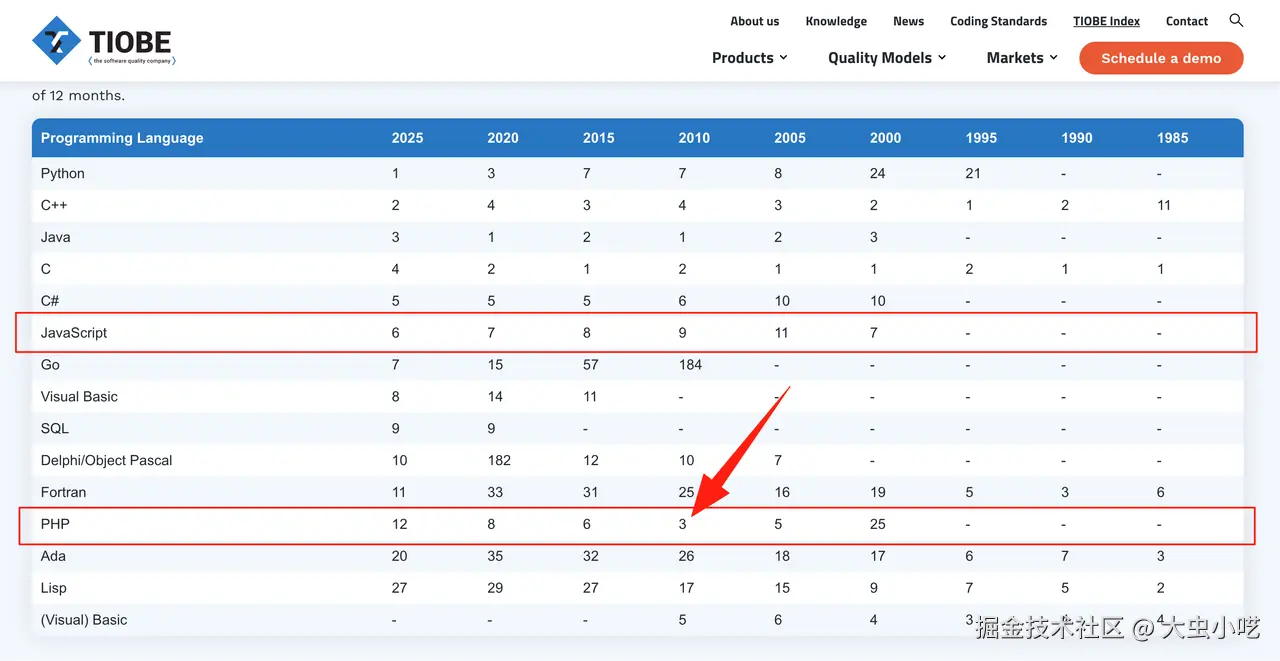Select the Java row label
Viewport: 1280px width, 661px height.
click(x=56, y=237)
